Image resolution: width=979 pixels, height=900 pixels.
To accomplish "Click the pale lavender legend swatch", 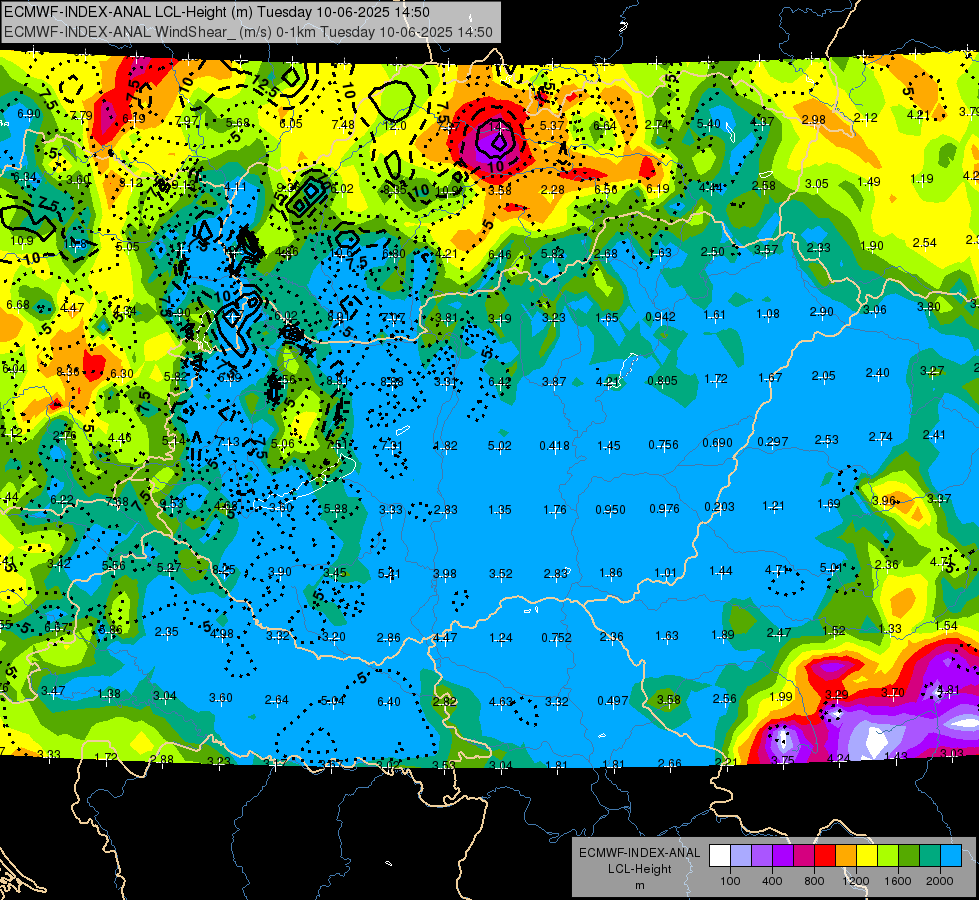I will coord(741,856).
